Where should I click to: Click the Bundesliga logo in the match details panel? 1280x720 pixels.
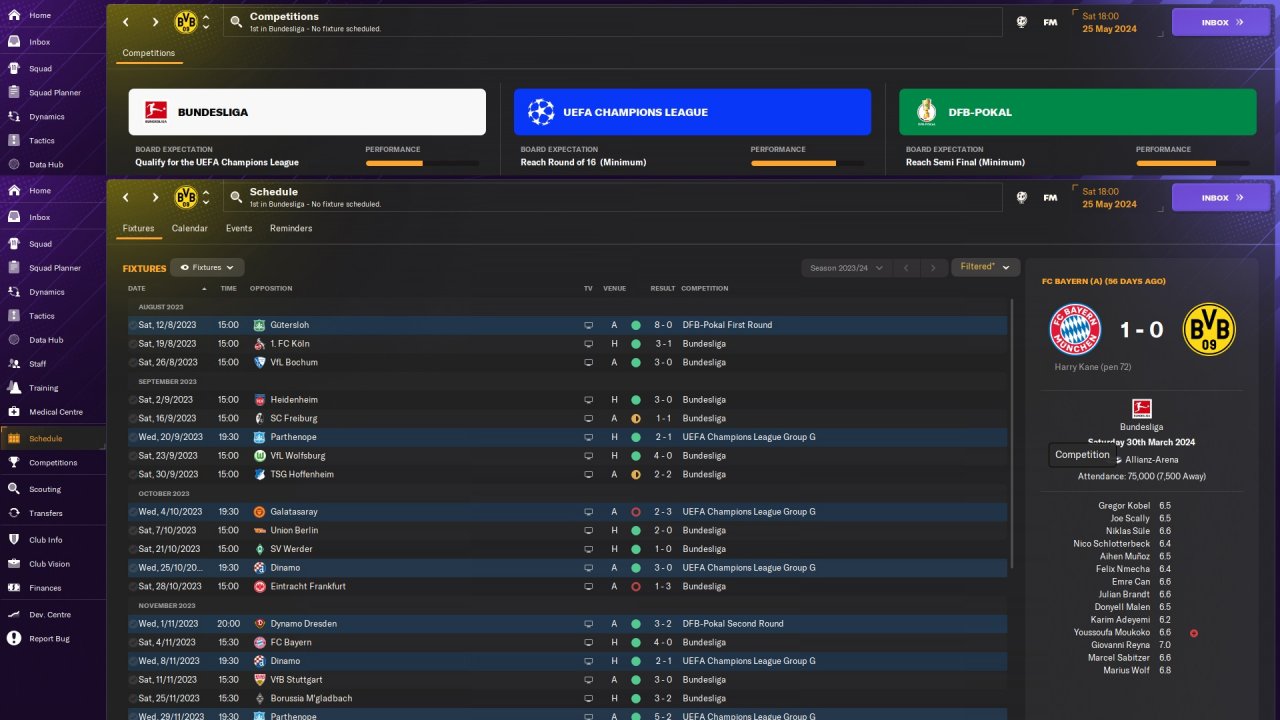tap(1142, 408)
